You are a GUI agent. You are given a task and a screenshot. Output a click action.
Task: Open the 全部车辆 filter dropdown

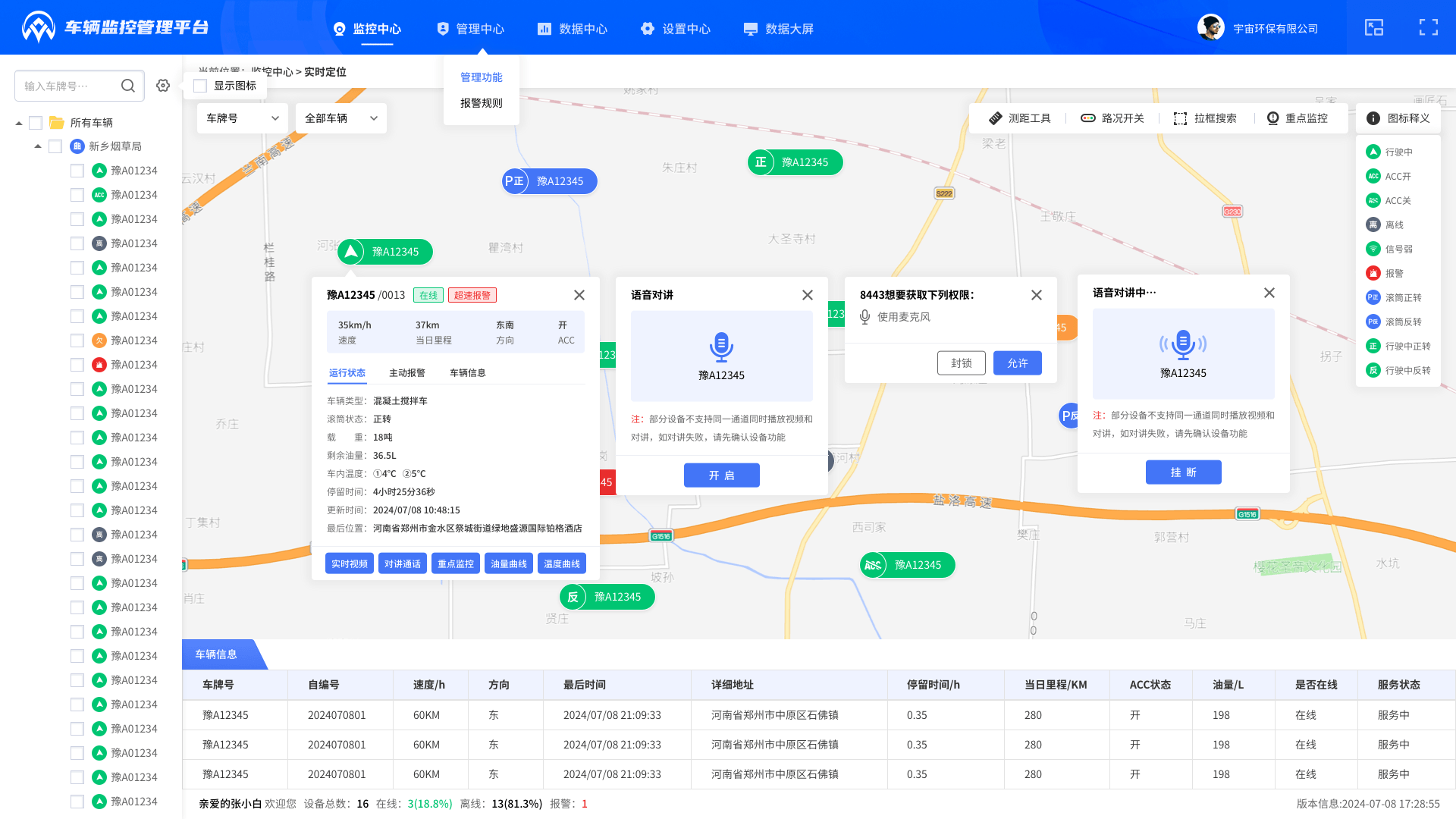[340, 118]
